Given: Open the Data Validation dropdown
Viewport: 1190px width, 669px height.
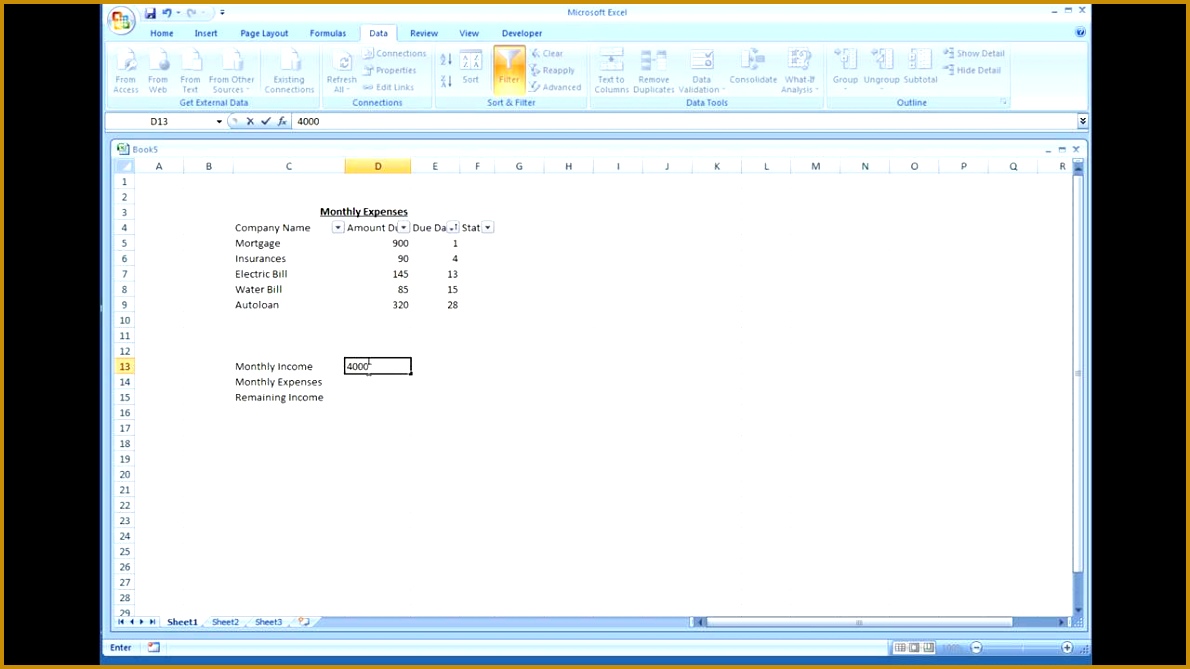Looking at the screenshot, I should (x=701, y=71).
